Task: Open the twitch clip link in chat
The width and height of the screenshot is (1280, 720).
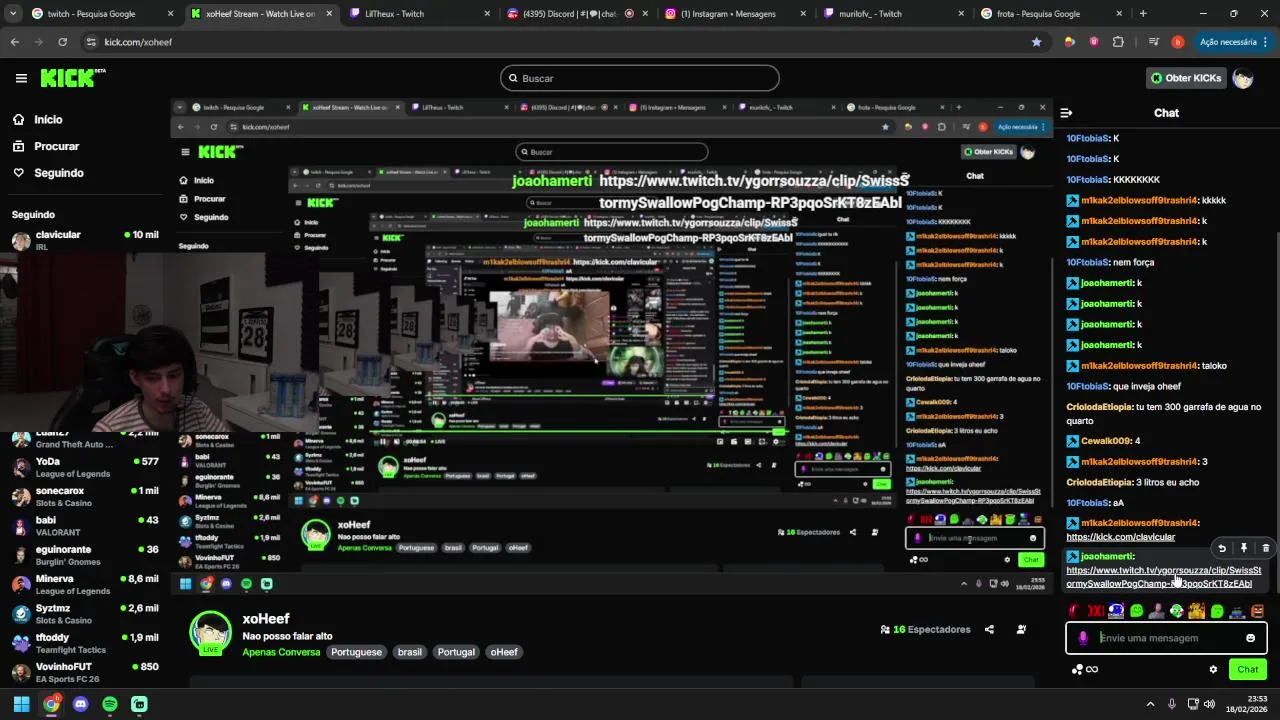Action: coord(1164,577)
